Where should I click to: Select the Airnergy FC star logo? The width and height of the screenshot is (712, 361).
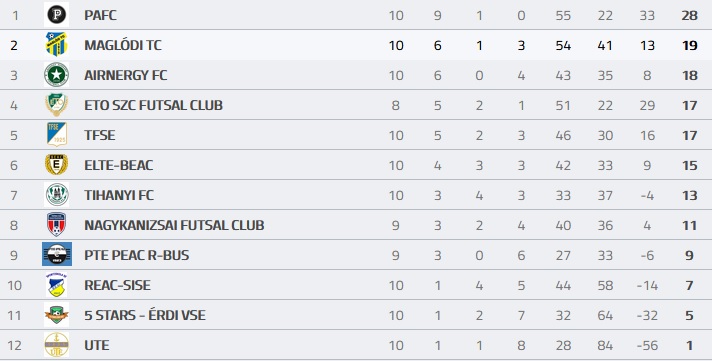[57, 74]
